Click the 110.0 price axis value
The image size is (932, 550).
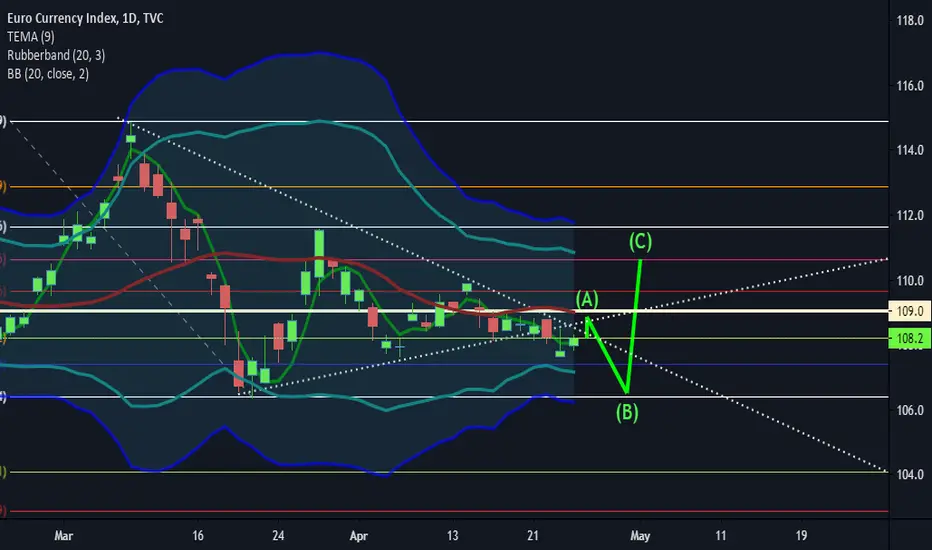point(909,280)
